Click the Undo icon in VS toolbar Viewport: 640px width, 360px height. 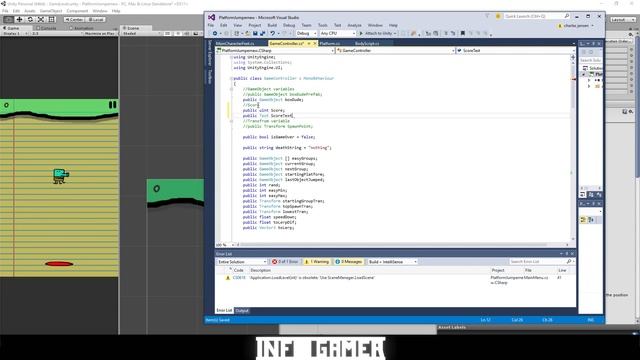(273, 33)
